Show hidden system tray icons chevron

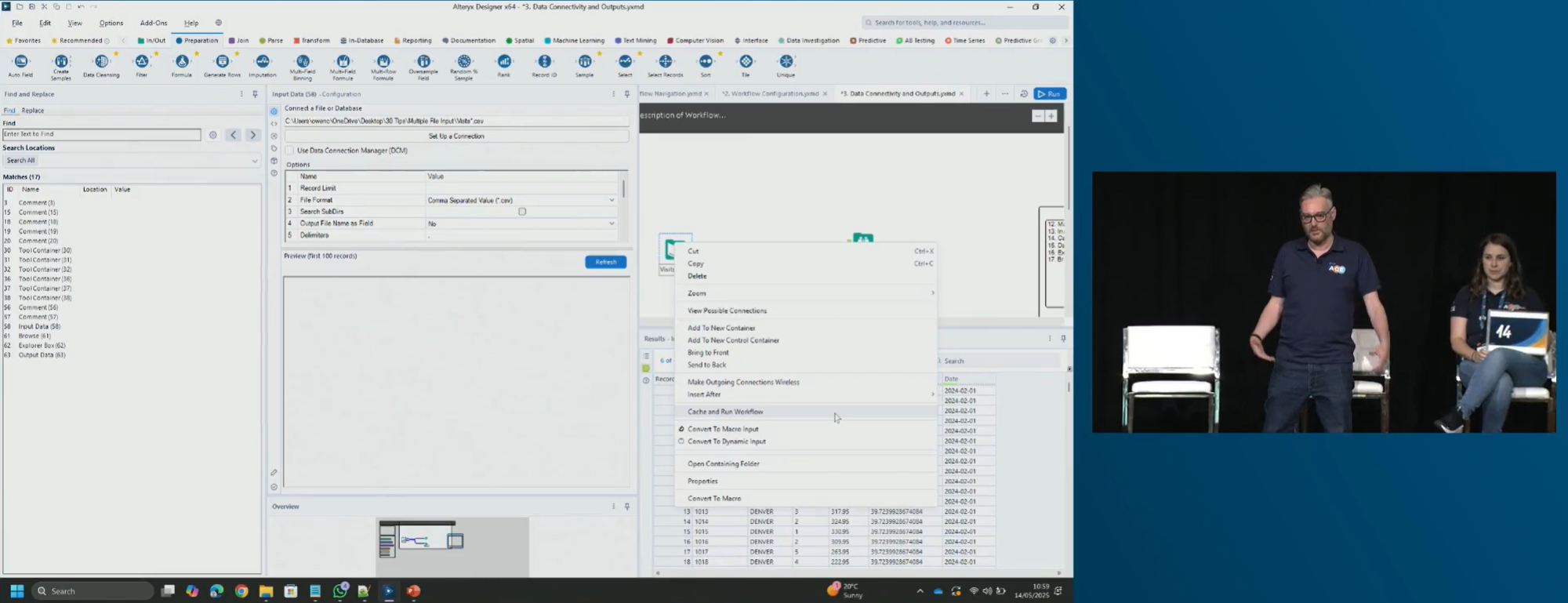coord(920,591)
